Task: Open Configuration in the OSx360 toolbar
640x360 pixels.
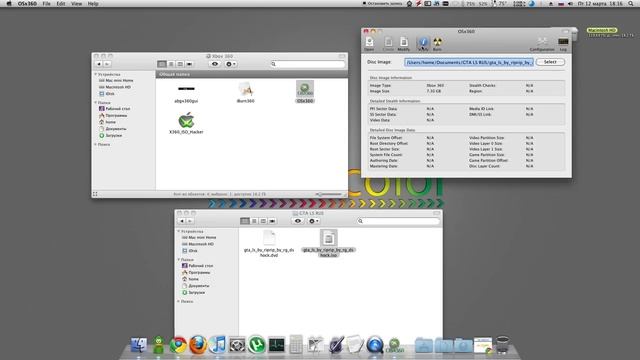Action: click(542, 44)
